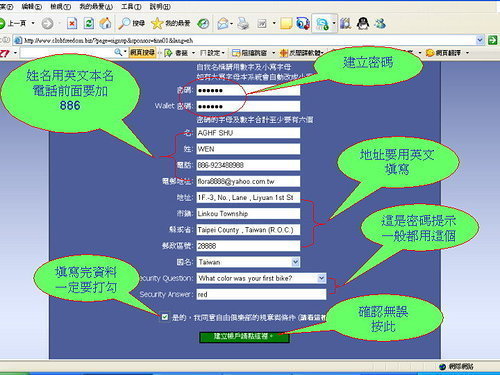Click the address field Liyuan 1st St
This screenshot has width=500, height=375.
(248, 197)
